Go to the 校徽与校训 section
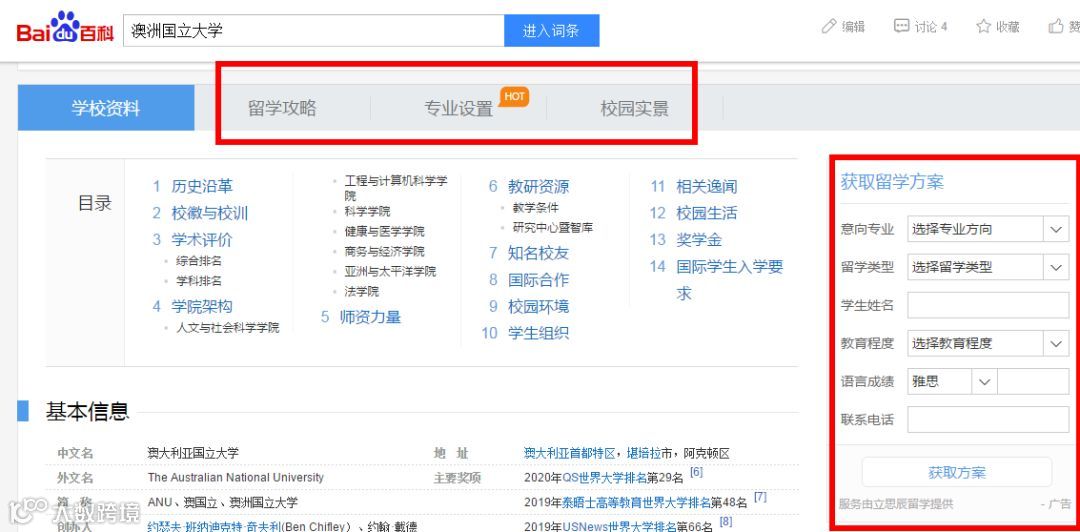This screenshot has width=1080, height=532. point(209,213)
